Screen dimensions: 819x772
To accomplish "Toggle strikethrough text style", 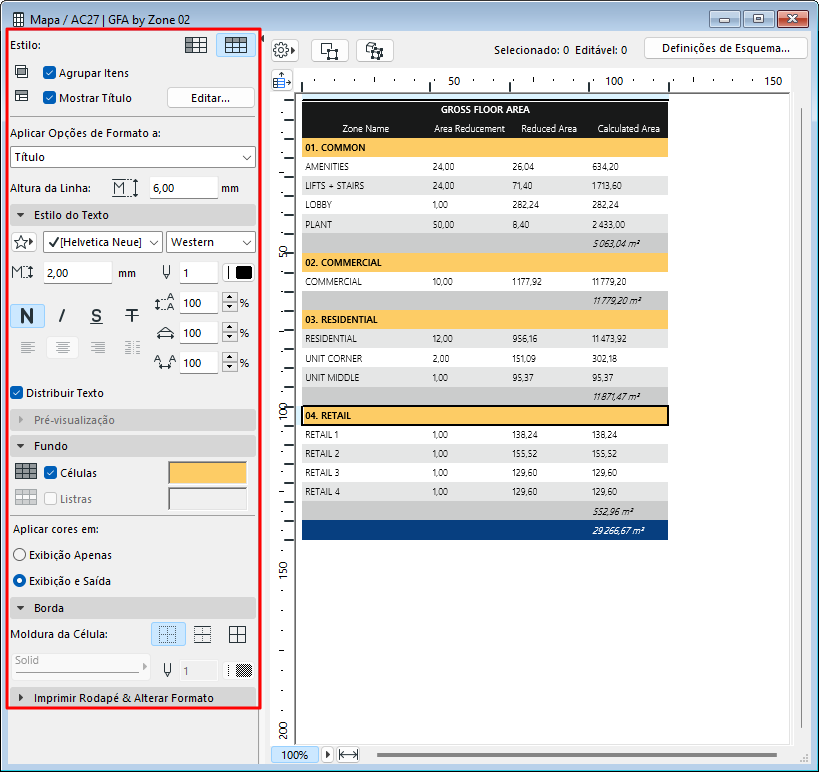I will pyautogui.click(x=132, y=315).
